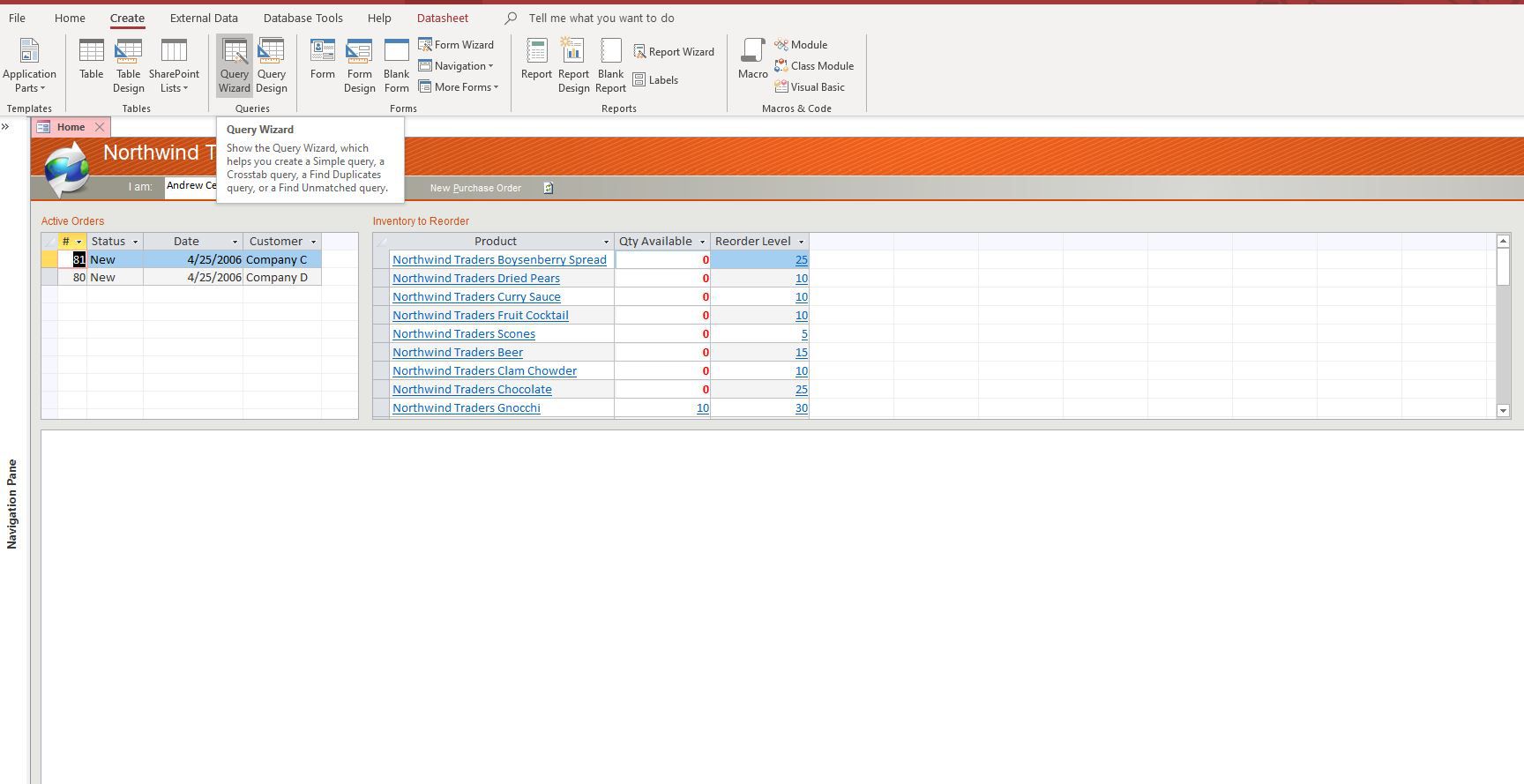Select all rows in Active Orders grid
The width and height of the screenshot is (1524, 784).
49,242
